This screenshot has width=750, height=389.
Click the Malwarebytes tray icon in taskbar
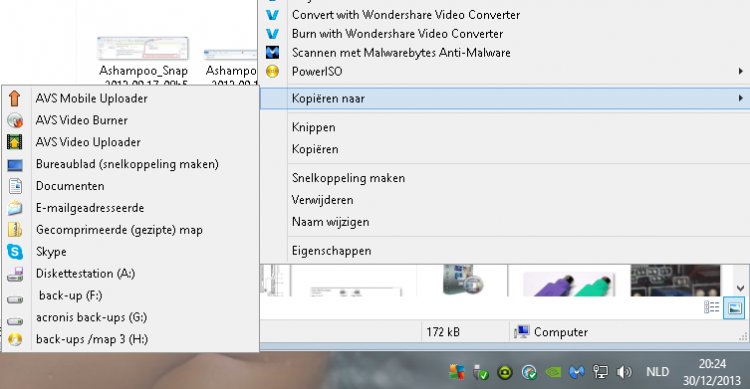tap(577, 372)
